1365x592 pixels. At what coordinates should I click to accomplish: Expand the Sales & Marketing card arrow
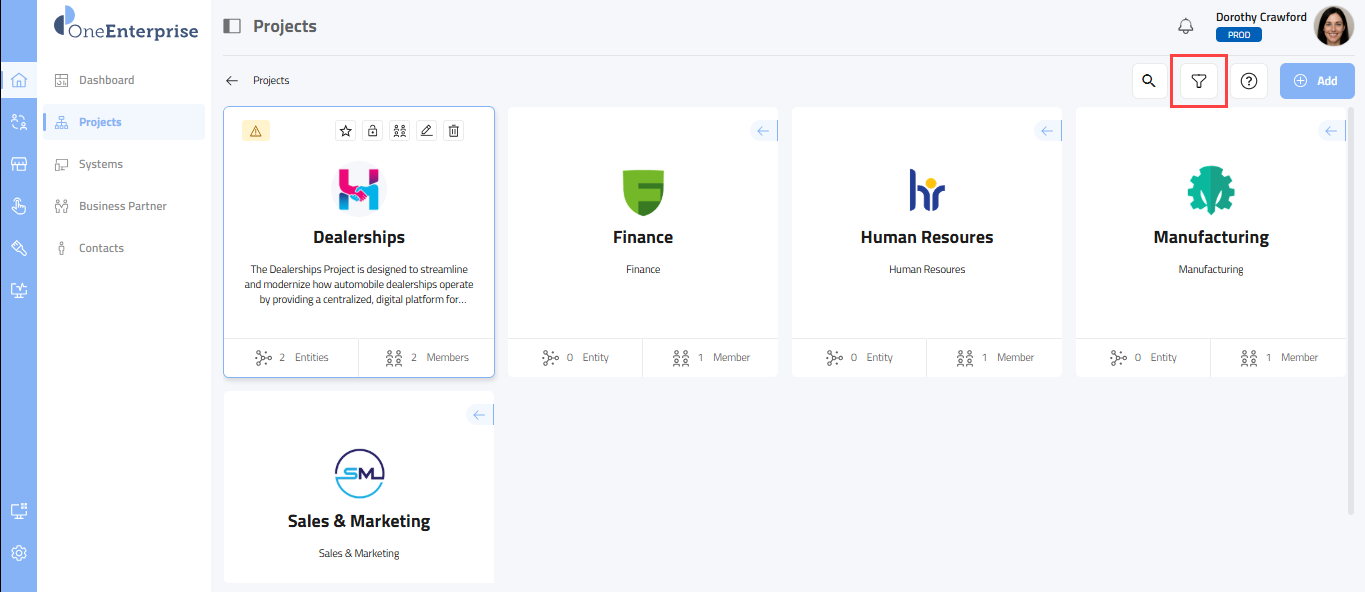click(x=479, y=415)
